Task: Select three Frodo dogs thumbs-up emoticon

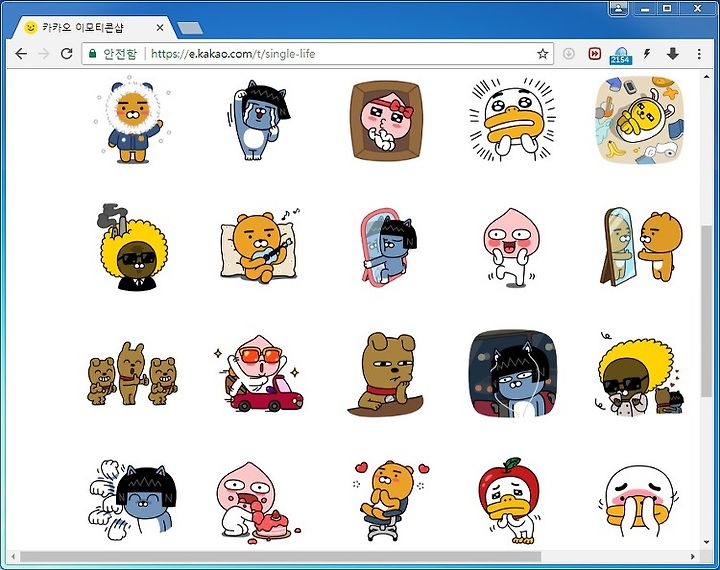Action: [132, 374]
